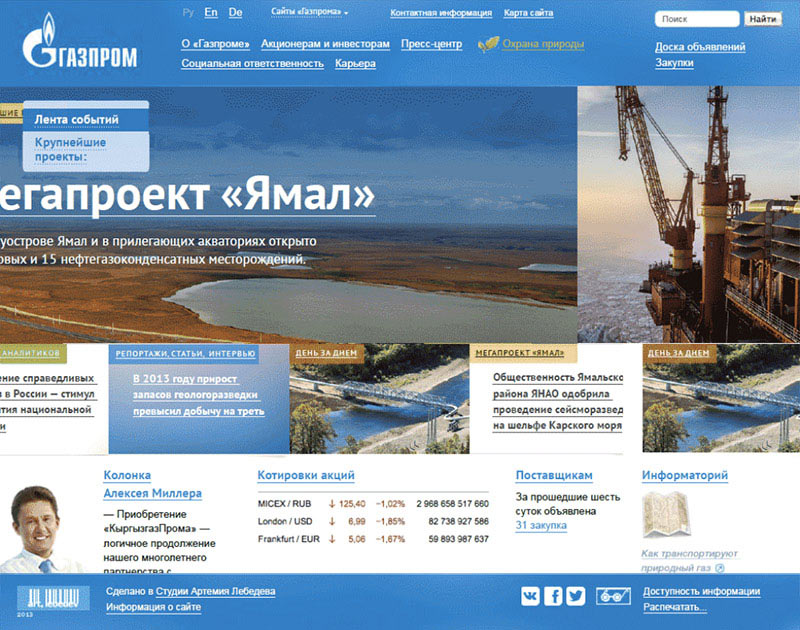The width and height of the screenshot is (800, 630).
Task: Open the 31 закупка link
Action: coord(541,525)
